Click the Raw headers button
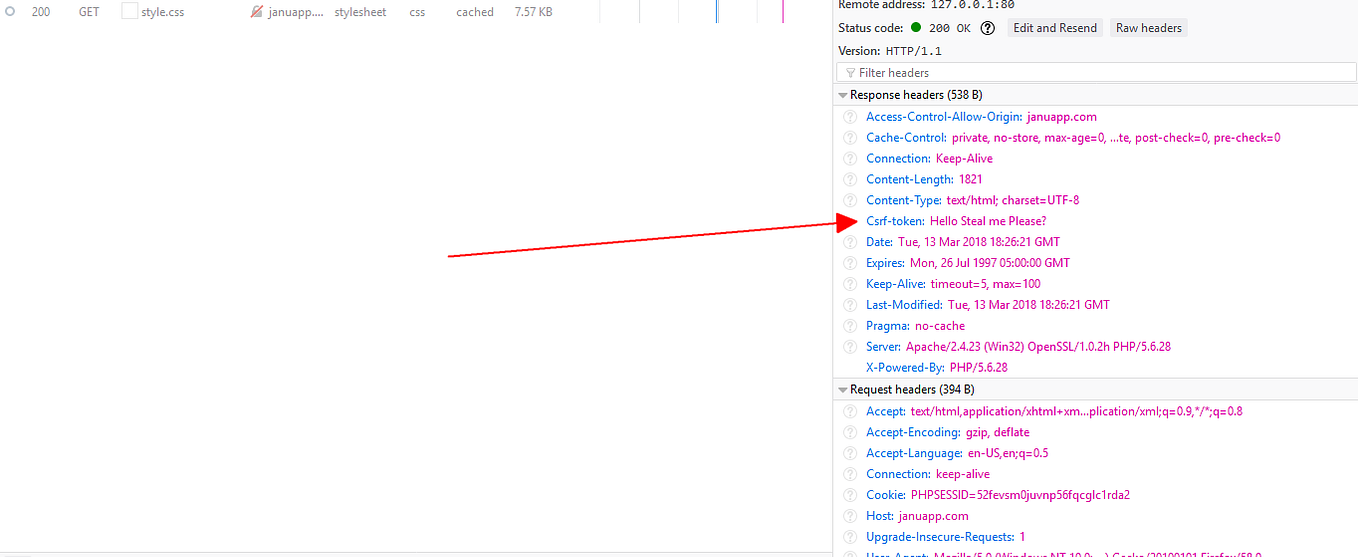The width and height of the screenshot is (1358, 557). point(1149,28)
